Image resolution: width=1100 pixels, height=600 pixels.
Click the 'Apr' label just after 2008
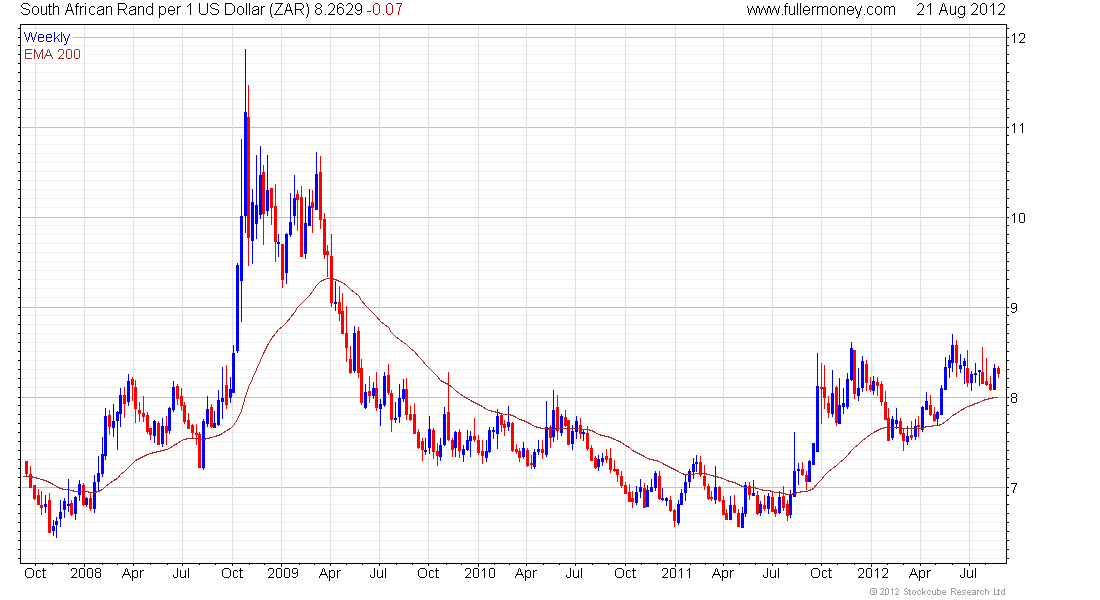pyautogui.click(x=133, y=573)
